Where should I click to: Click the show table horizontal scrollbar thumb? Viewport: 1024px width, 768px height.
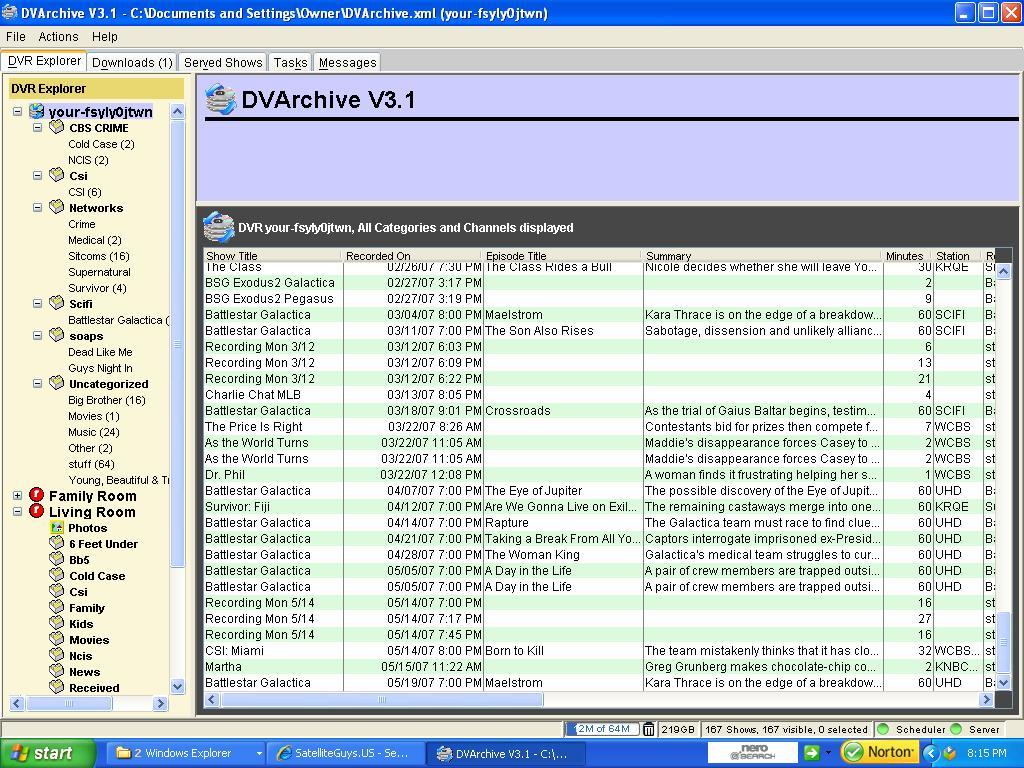tap(381, 699)
